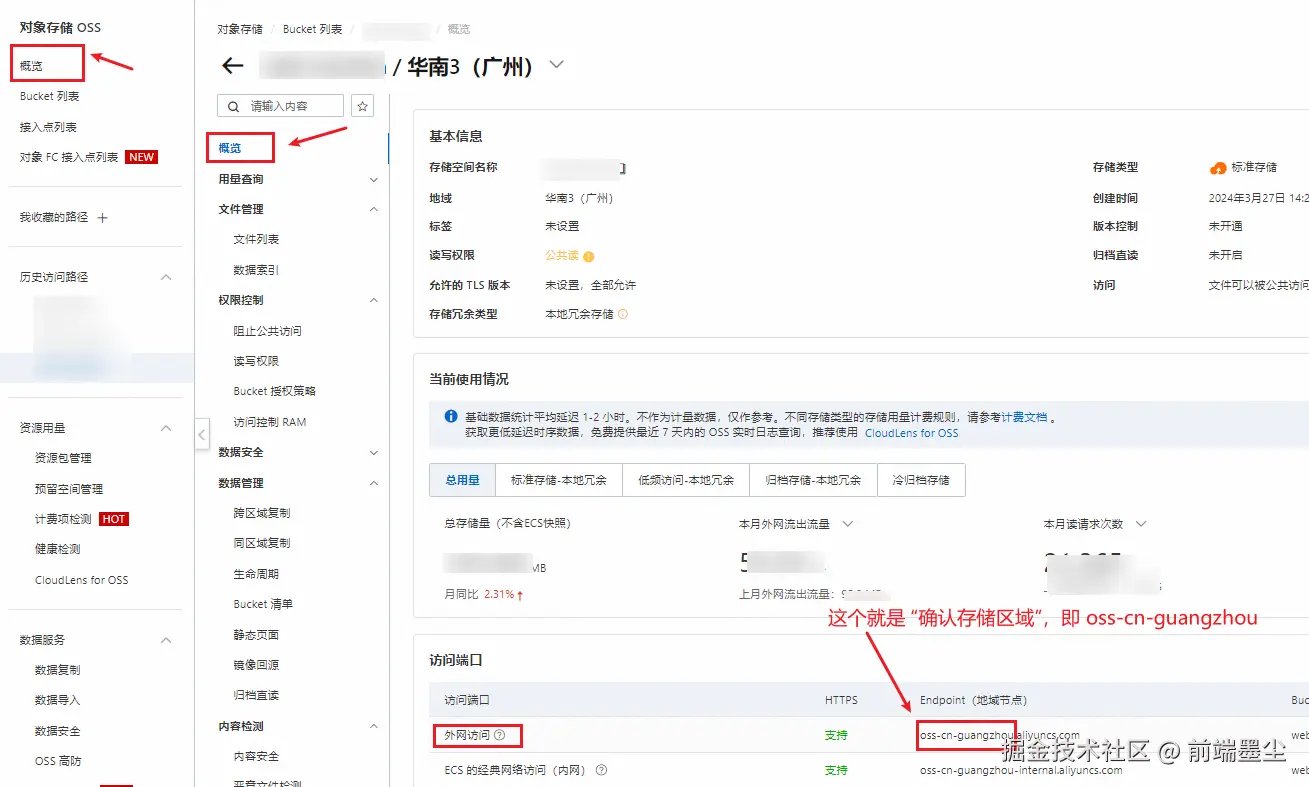This screenshot has height=787, width=1309.
Task: Open 归档直读 in the sidebar
Action: 256,695
